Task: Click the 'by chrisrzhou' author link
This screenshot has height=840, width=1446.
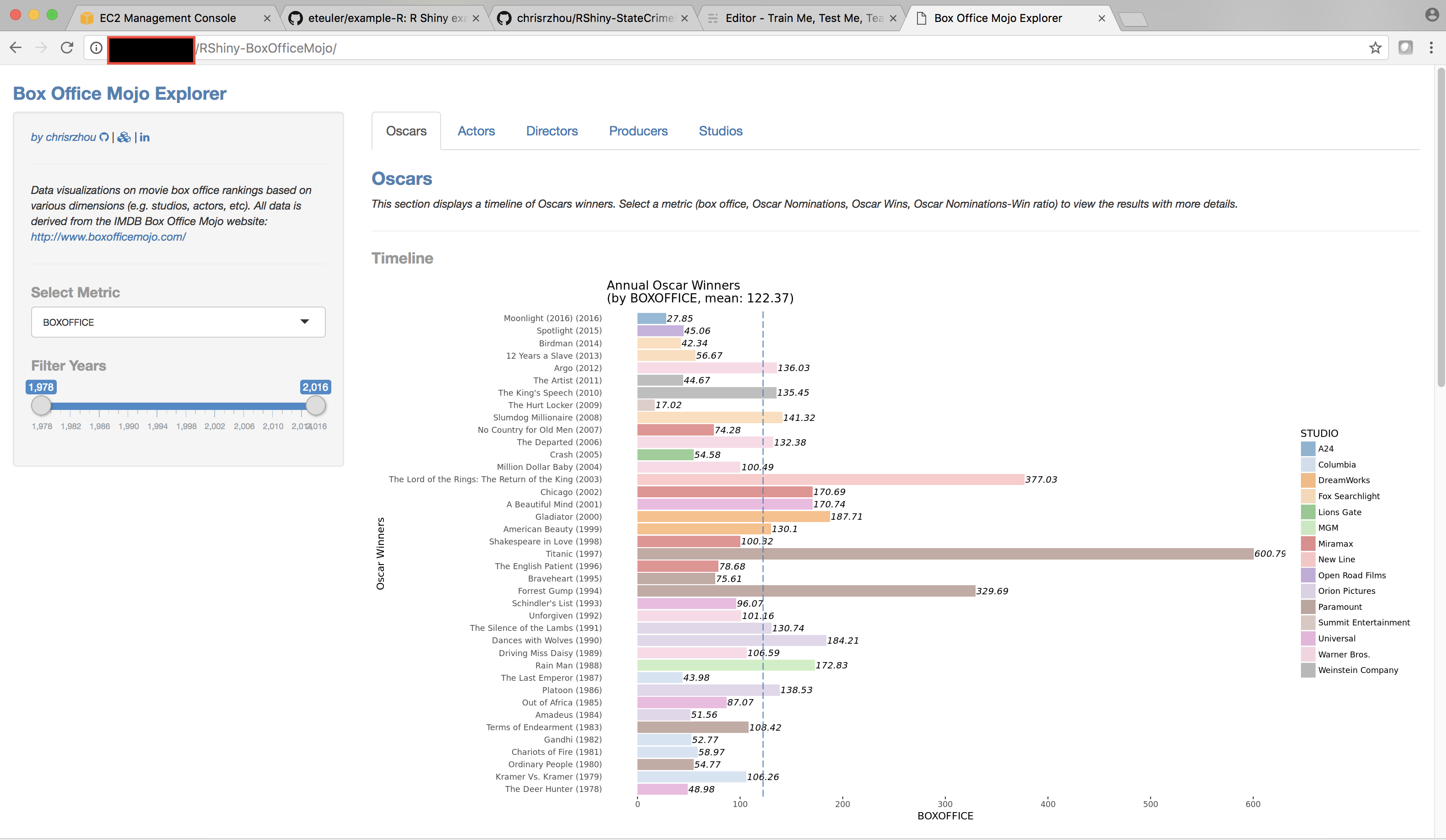Action: (63, 137)
